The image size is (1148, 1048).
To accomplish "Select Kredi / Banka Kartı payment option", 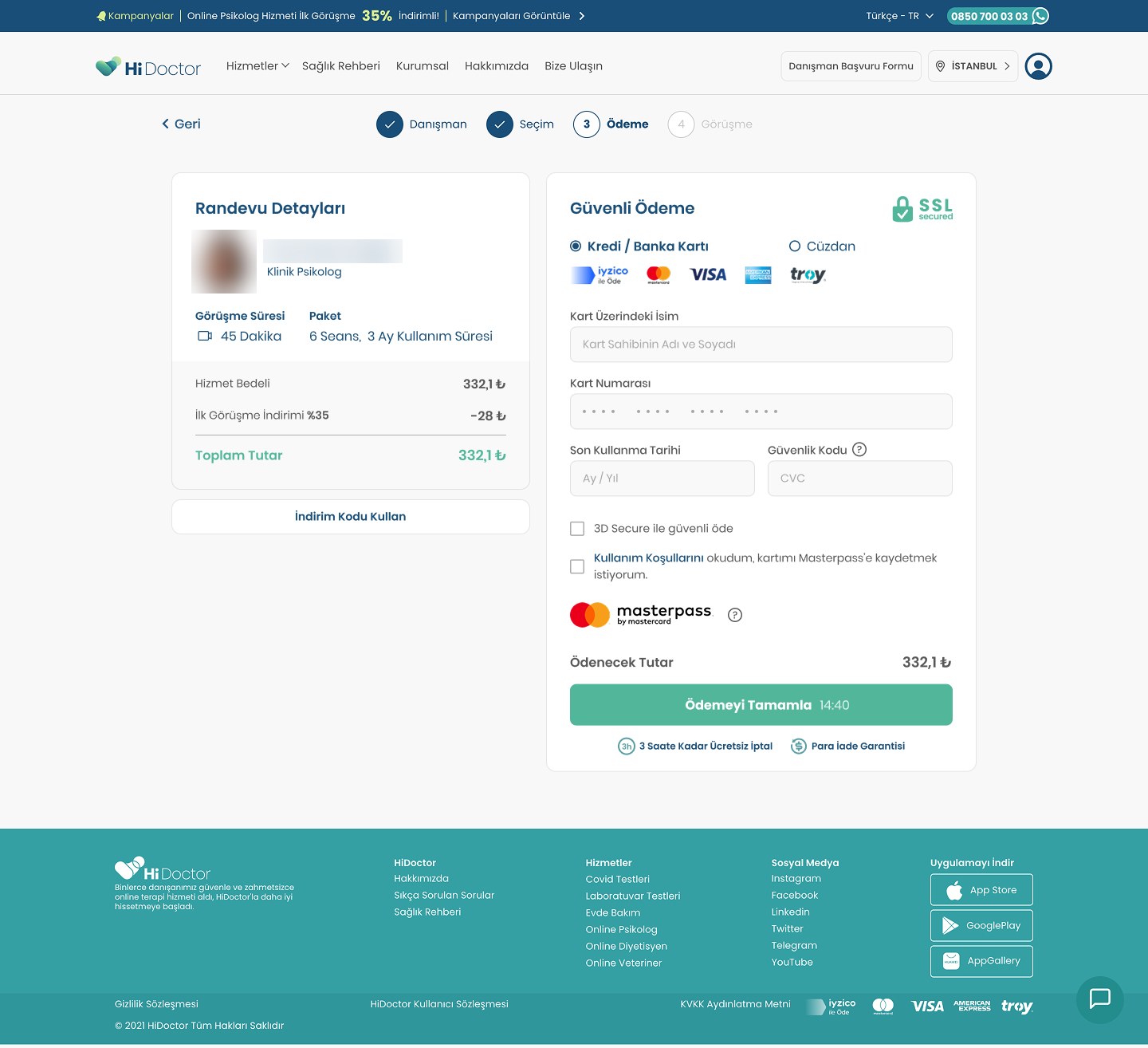I will click(x=576, y=246).
